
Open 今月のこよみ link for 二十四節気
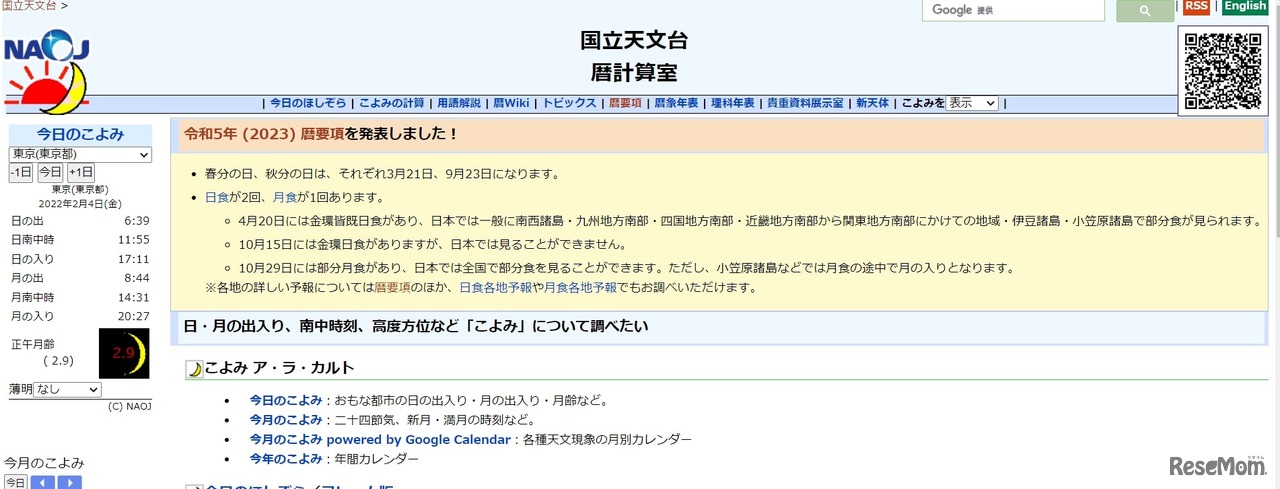pyautogui.click(x=286, y=420)
